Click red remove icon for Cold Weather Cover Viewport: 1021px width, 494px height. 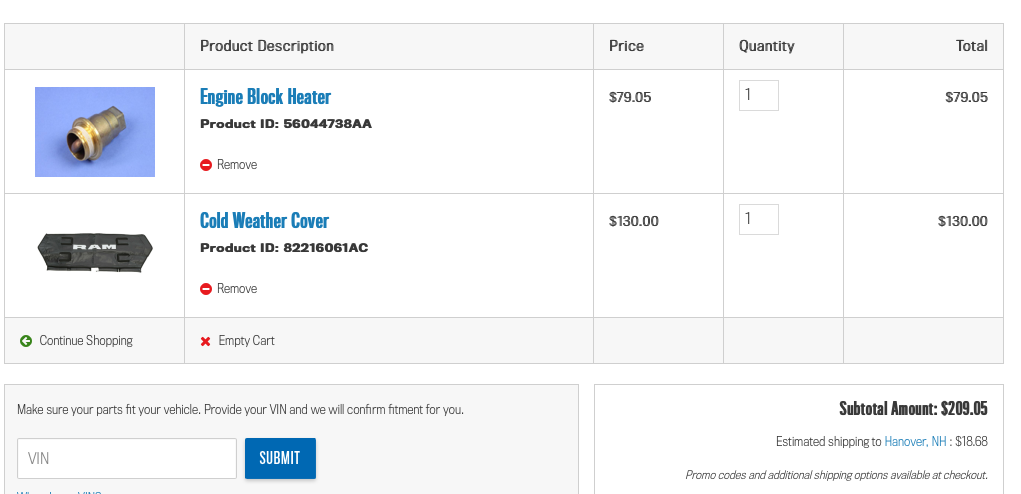click(x=206, y=289)
